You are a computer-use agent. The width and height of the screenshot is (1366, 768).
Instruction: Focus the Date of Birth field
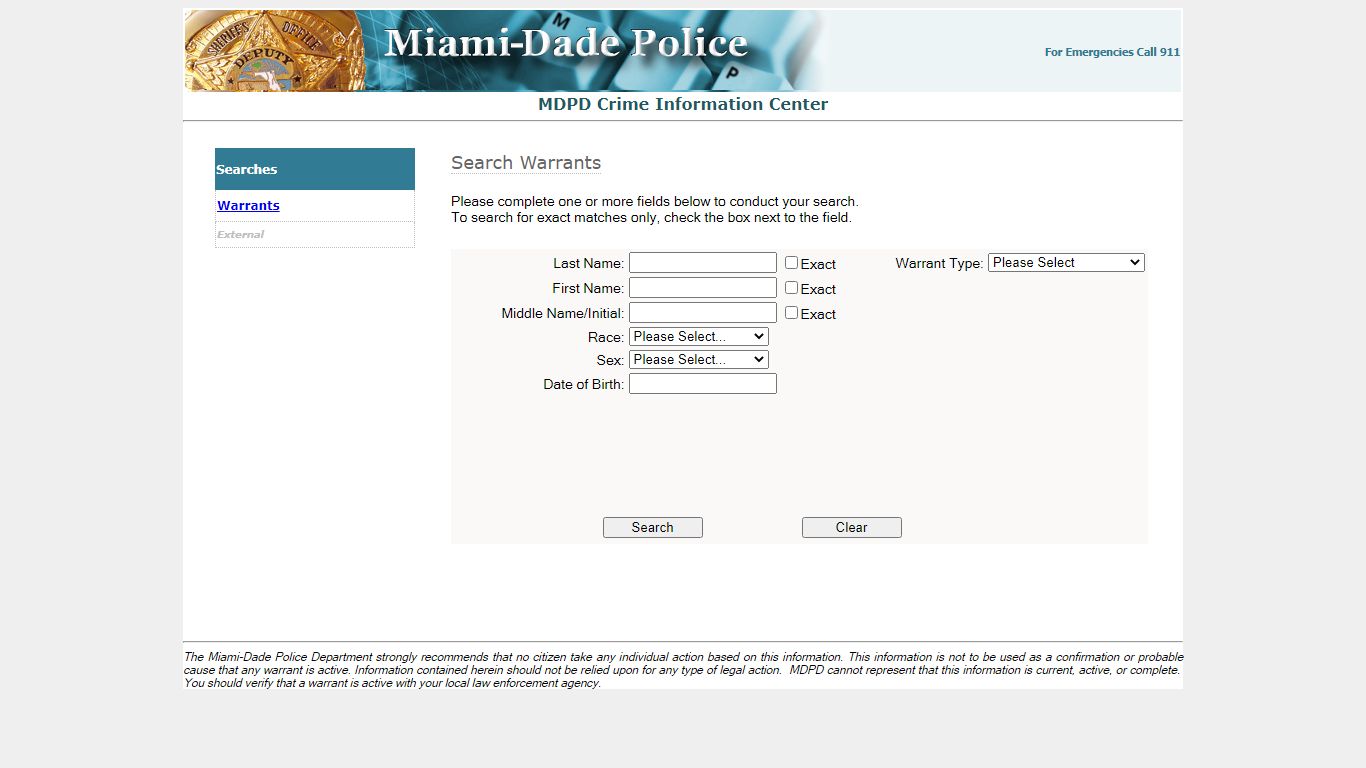tap(702, 384)
